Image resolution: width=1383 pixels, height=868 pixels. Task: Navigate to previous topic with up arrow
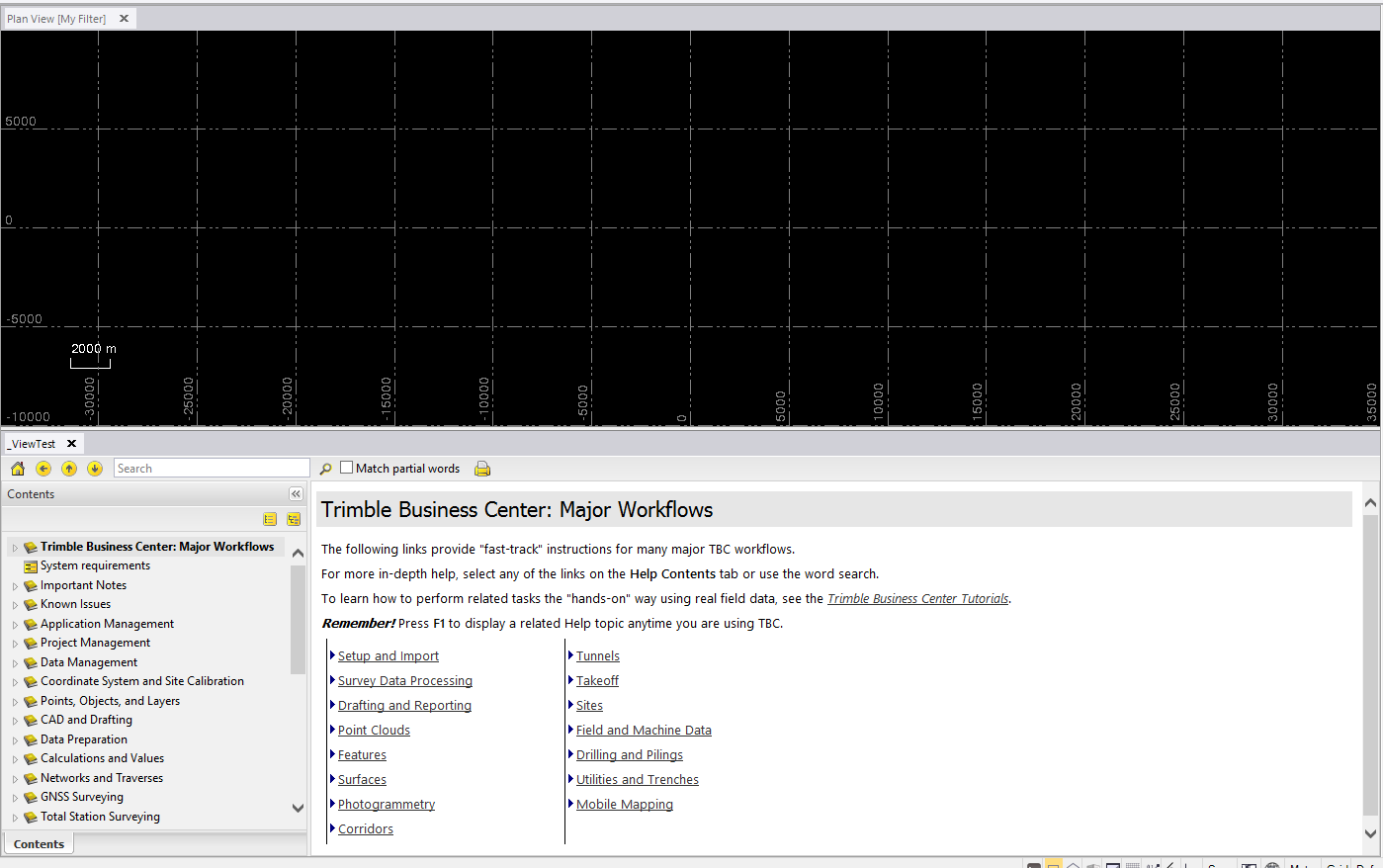tap(69, 469)
